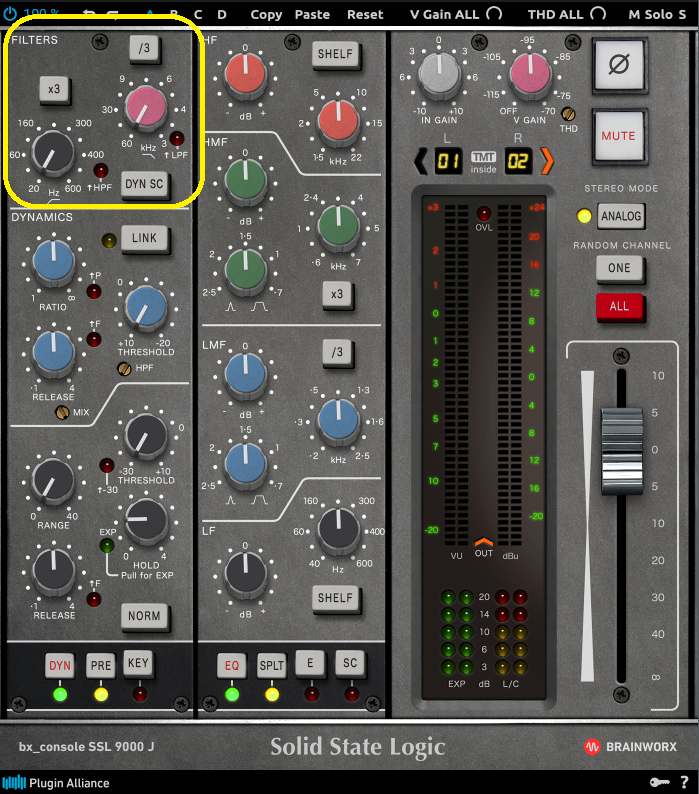699x794 pixels.
Task: Mute the channel with MUTE button
Action: pos(619,136)
